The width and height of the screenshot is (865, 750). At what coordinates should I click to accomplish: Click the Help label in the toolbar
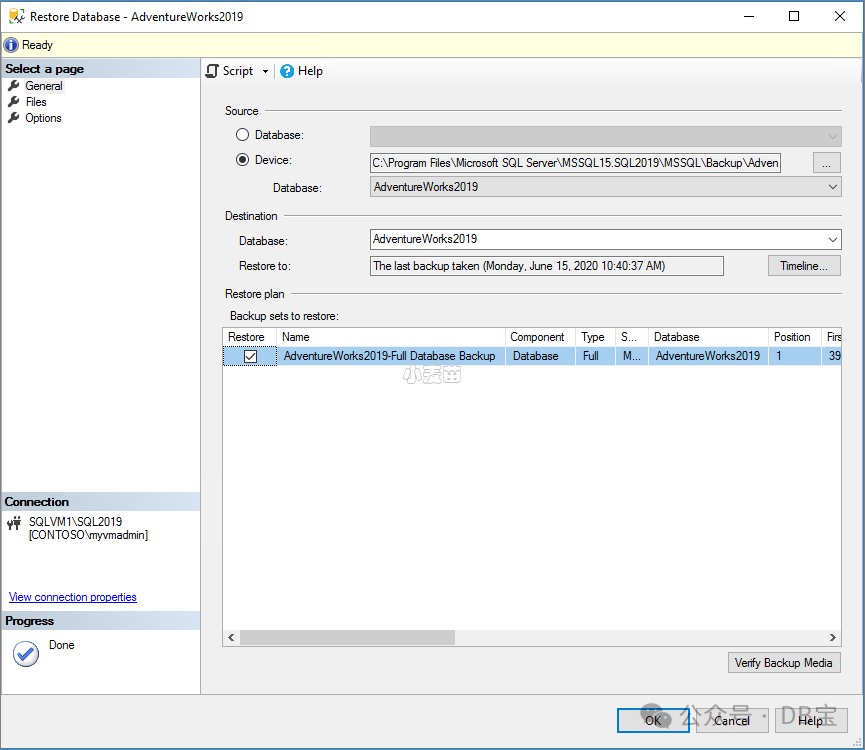[x=310, y=71]
